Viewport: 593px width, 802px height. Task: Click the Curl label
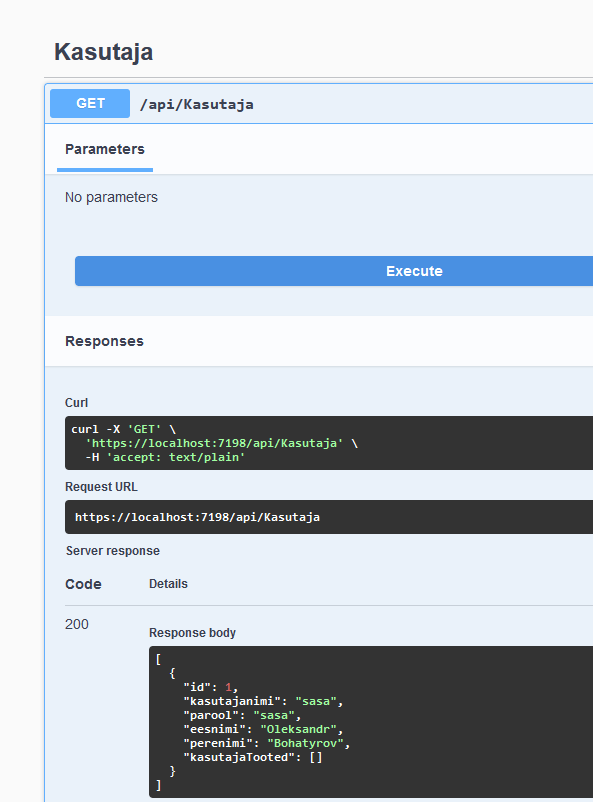(76, 403)
